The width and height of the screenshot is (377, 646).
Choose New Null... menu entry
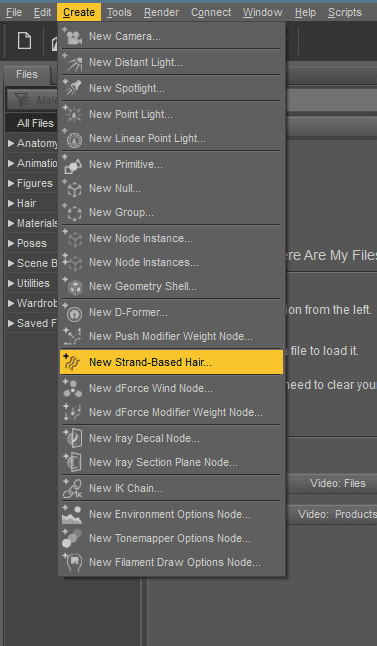[x=171, y=188]
